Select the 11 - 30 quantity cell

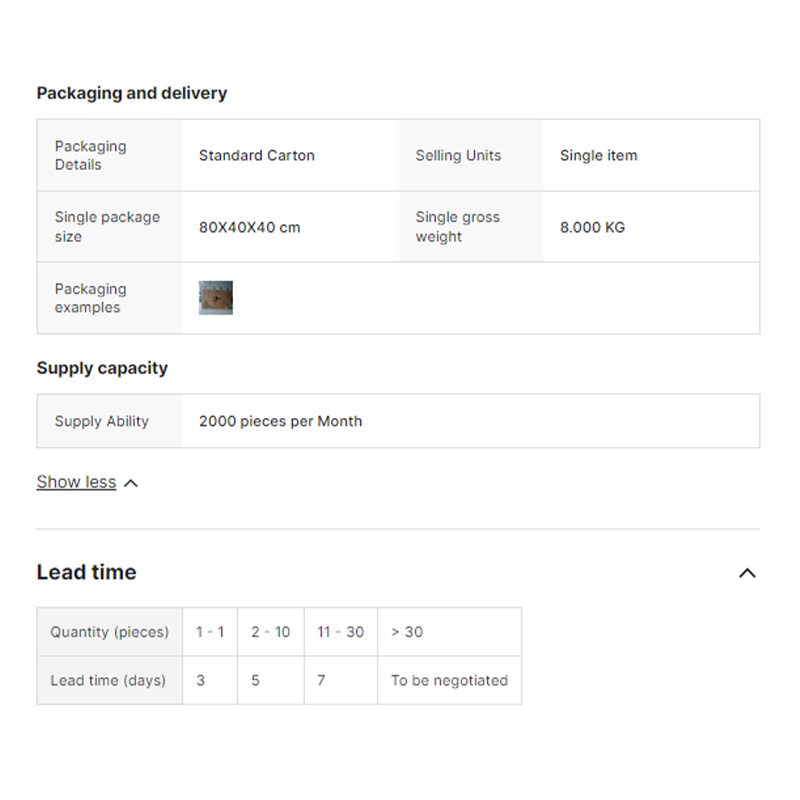pyautogui.click(x=341, y=632)
